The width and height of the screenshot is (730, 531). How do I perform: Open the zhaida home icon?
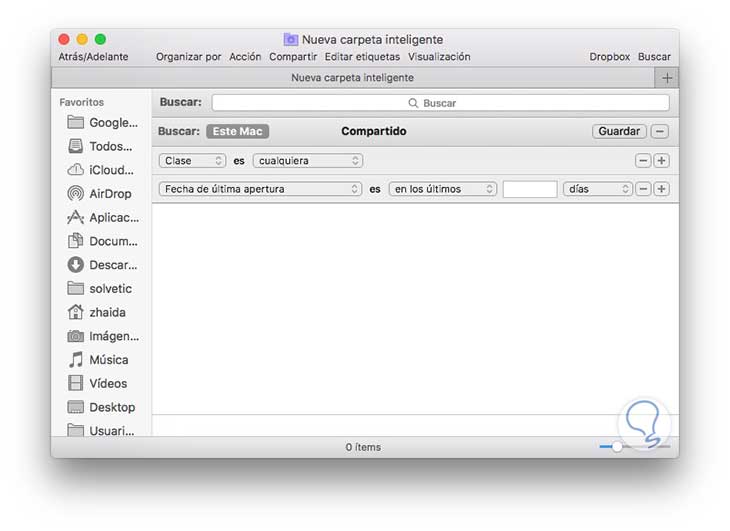(75, 312)
